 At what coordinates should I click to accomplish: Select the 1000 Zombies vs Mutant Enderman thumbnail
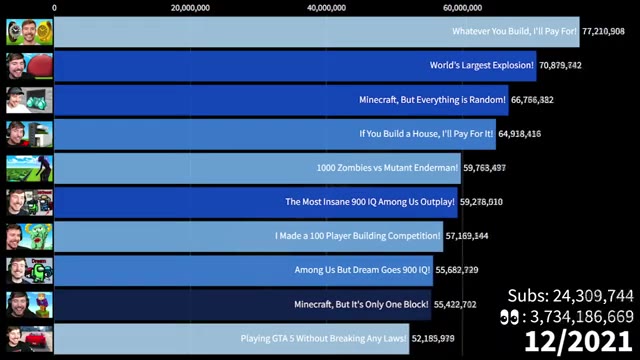29,168
